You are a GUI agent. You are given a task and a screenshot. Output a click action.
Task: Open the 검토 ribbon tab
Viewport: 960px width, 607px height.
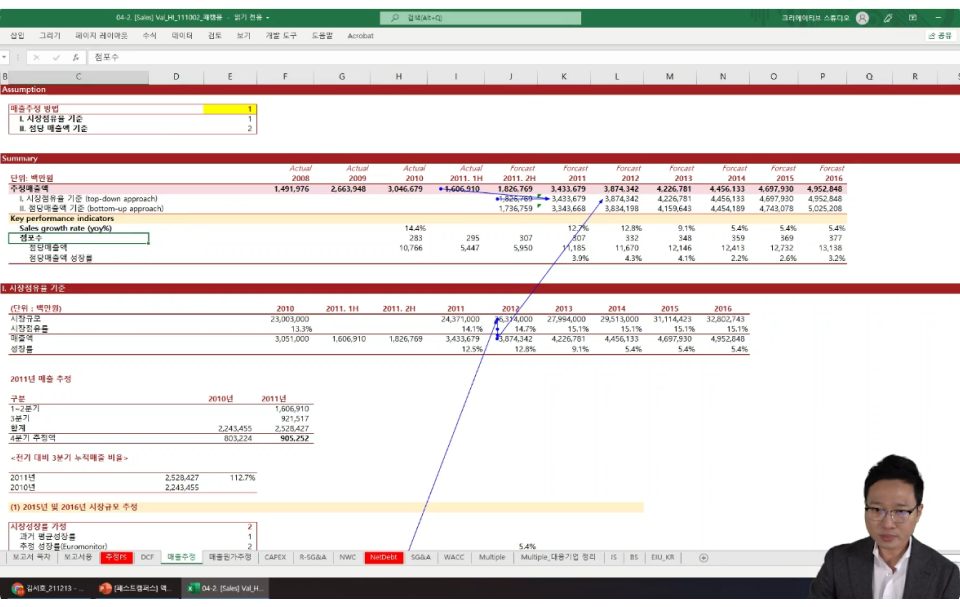pyautogui.click(x=214, y=36)
